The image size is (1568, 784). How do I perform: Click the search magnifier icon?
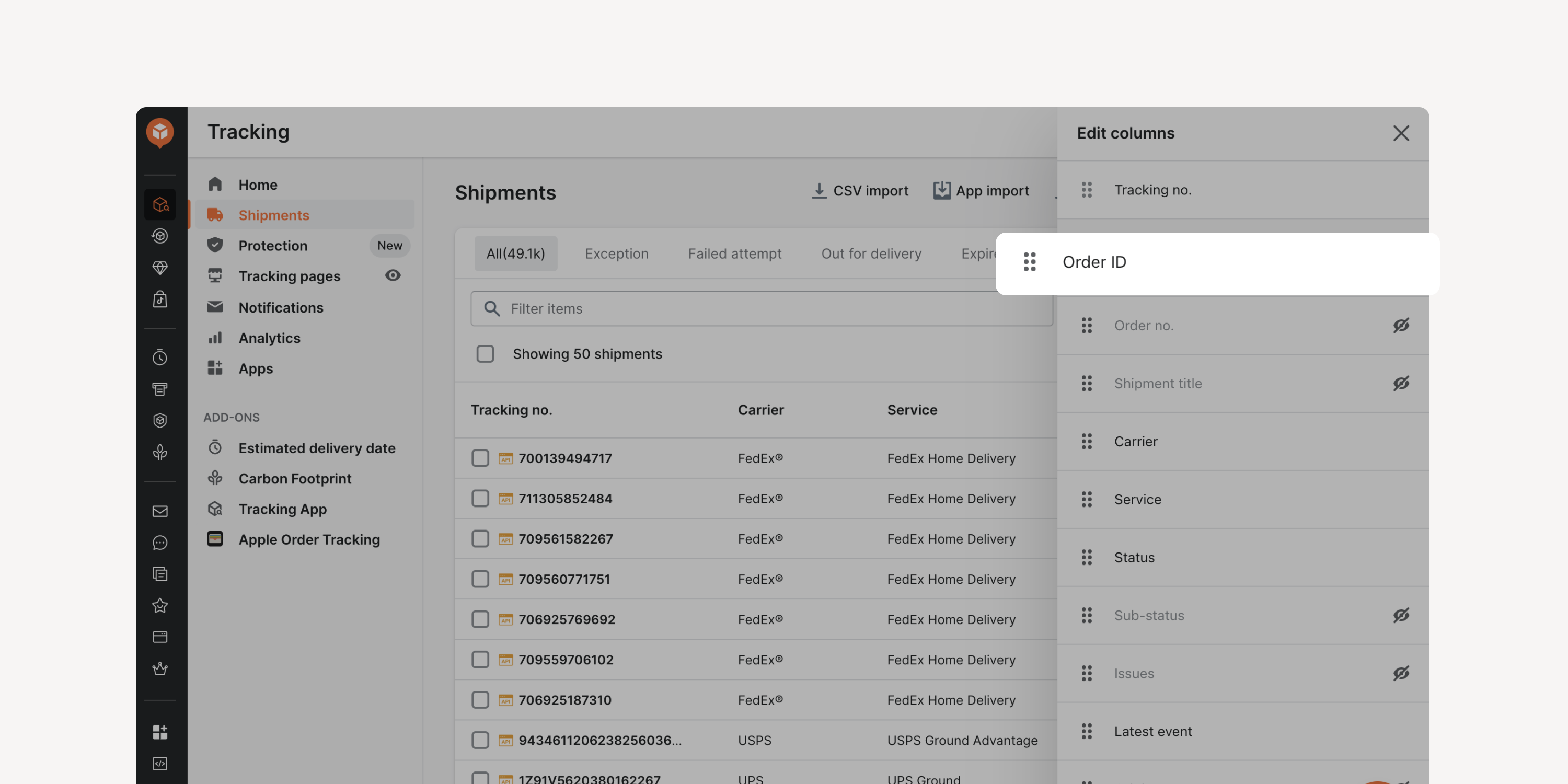point(492,308)
